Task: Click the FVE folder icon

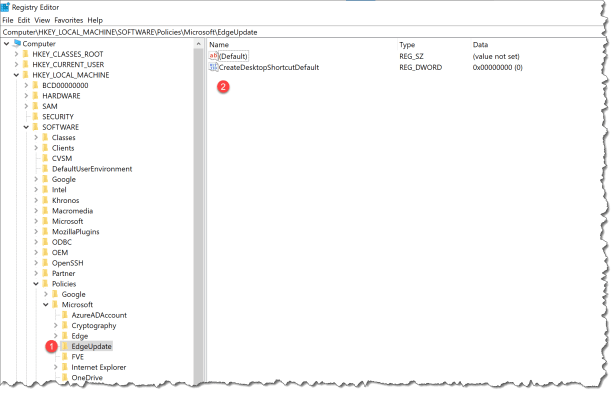Action: (65, 357)
